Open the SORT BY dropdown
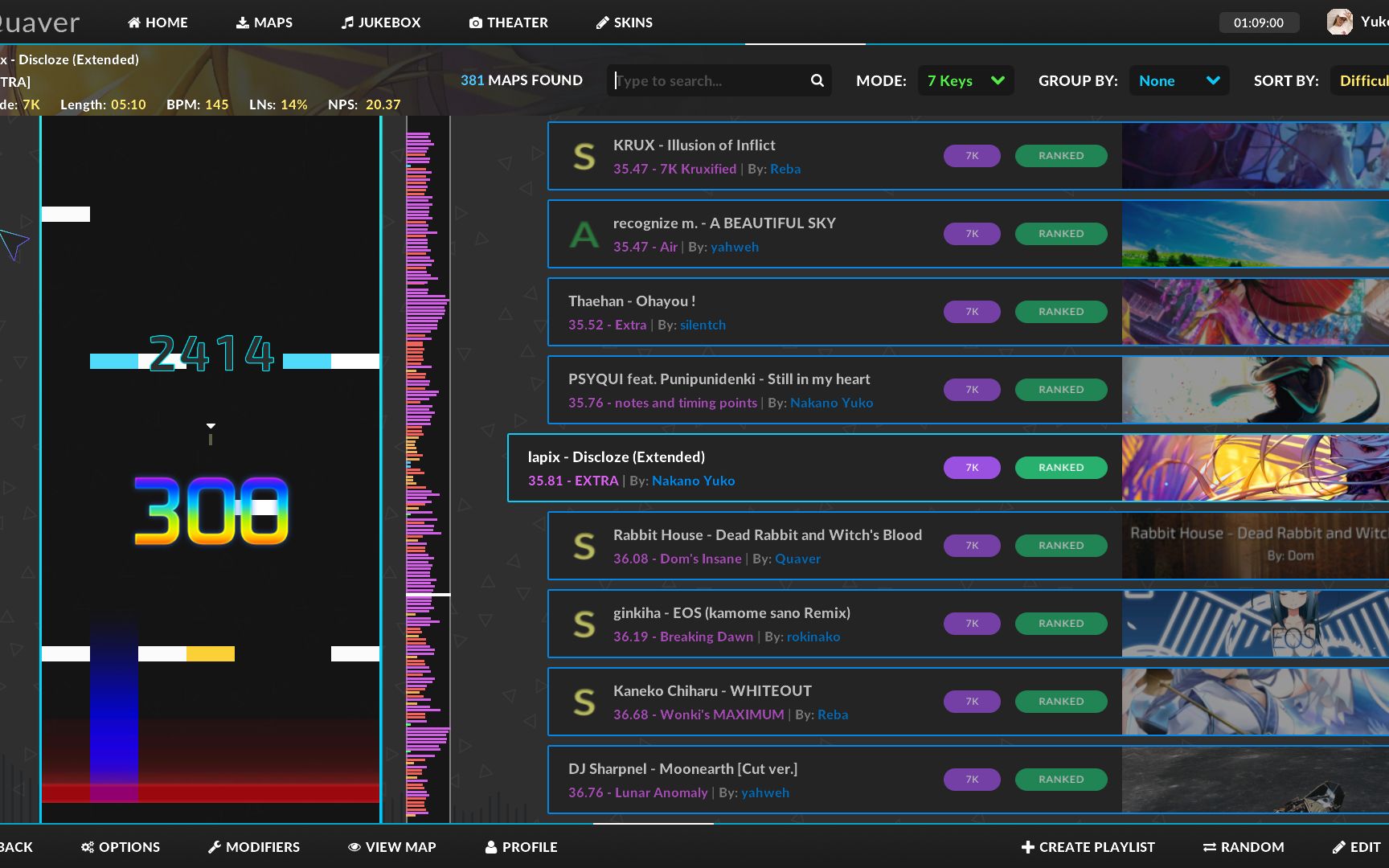This screenshot has height=868, width=1389. pyautogui.click(x=1359, y=80)
